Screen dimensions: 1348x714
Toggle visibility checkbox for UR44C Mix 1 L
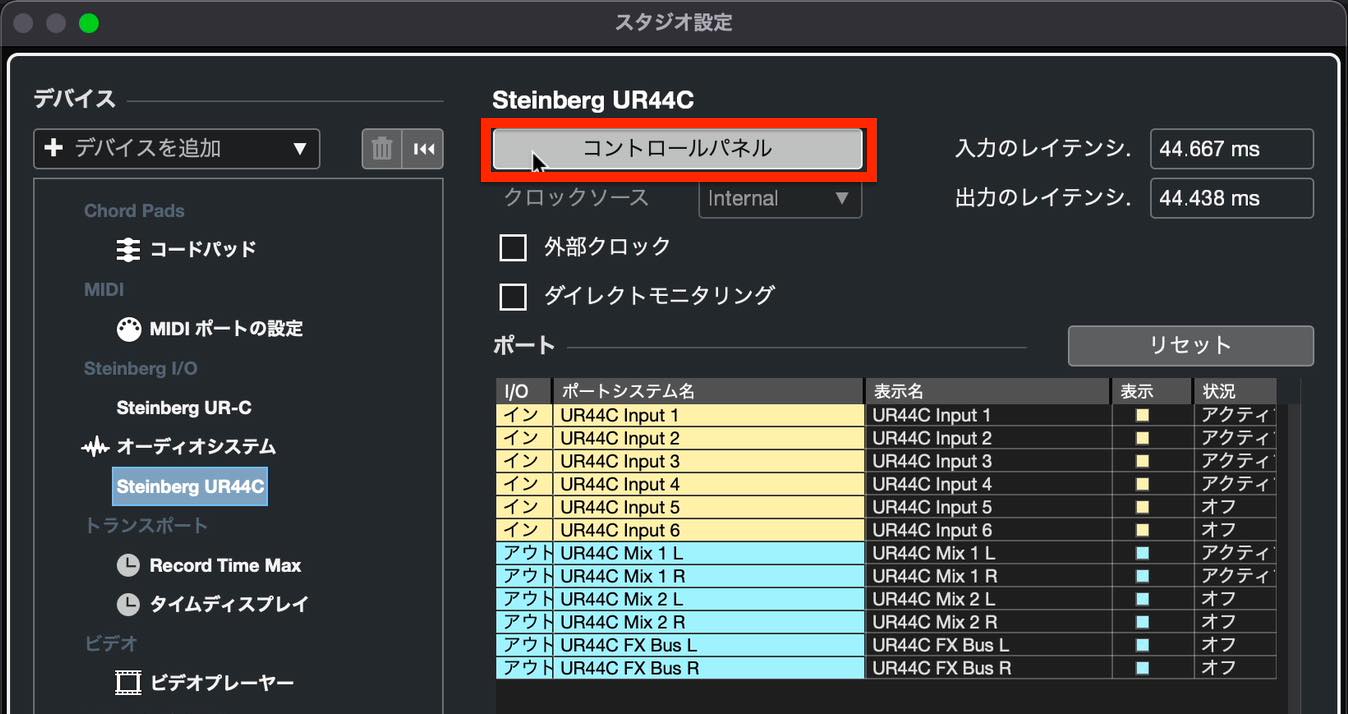(x=1142, y=553)
